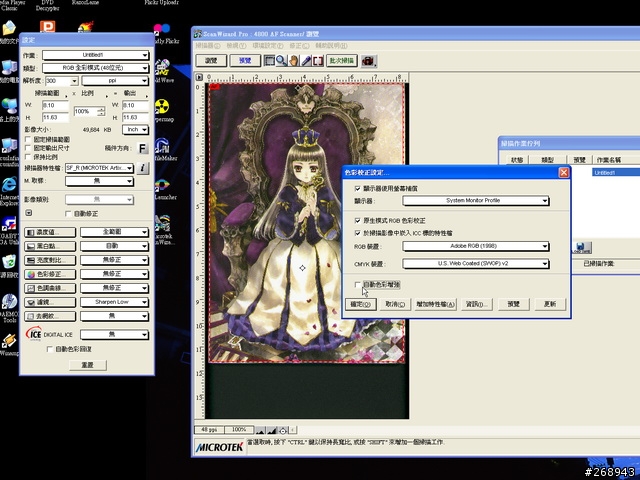Click the target icon in preview status bar

pos(283,430)
